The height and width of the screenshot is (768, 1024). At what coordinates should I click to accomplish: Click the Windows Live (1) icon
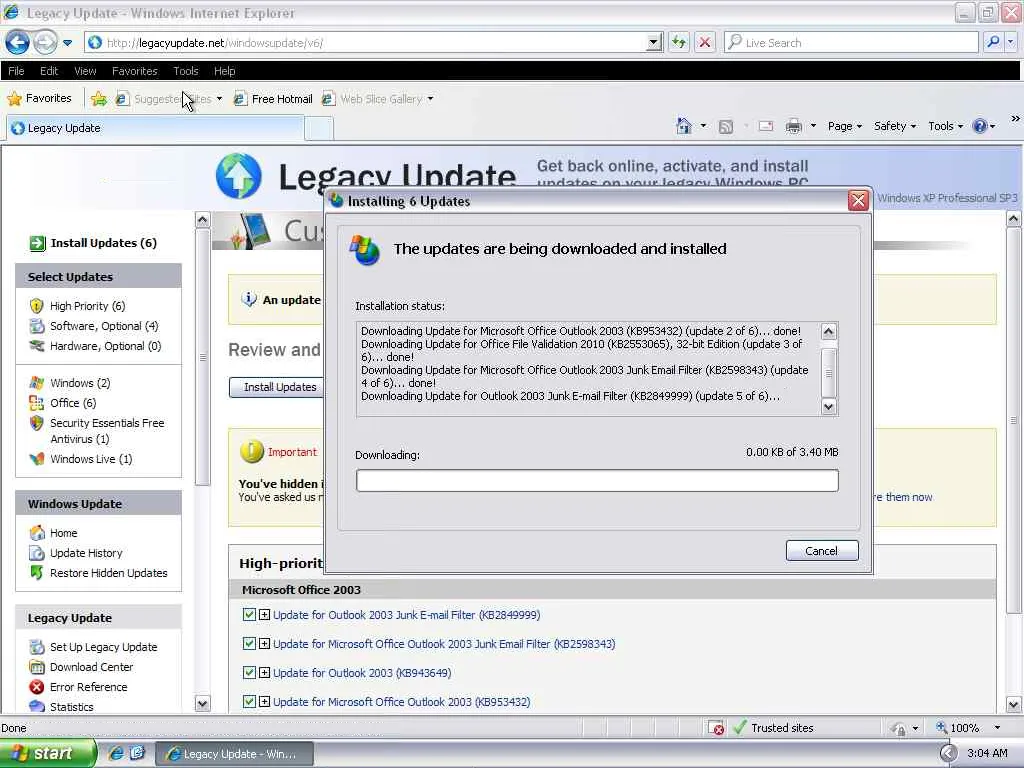click(x=37, y=459)
